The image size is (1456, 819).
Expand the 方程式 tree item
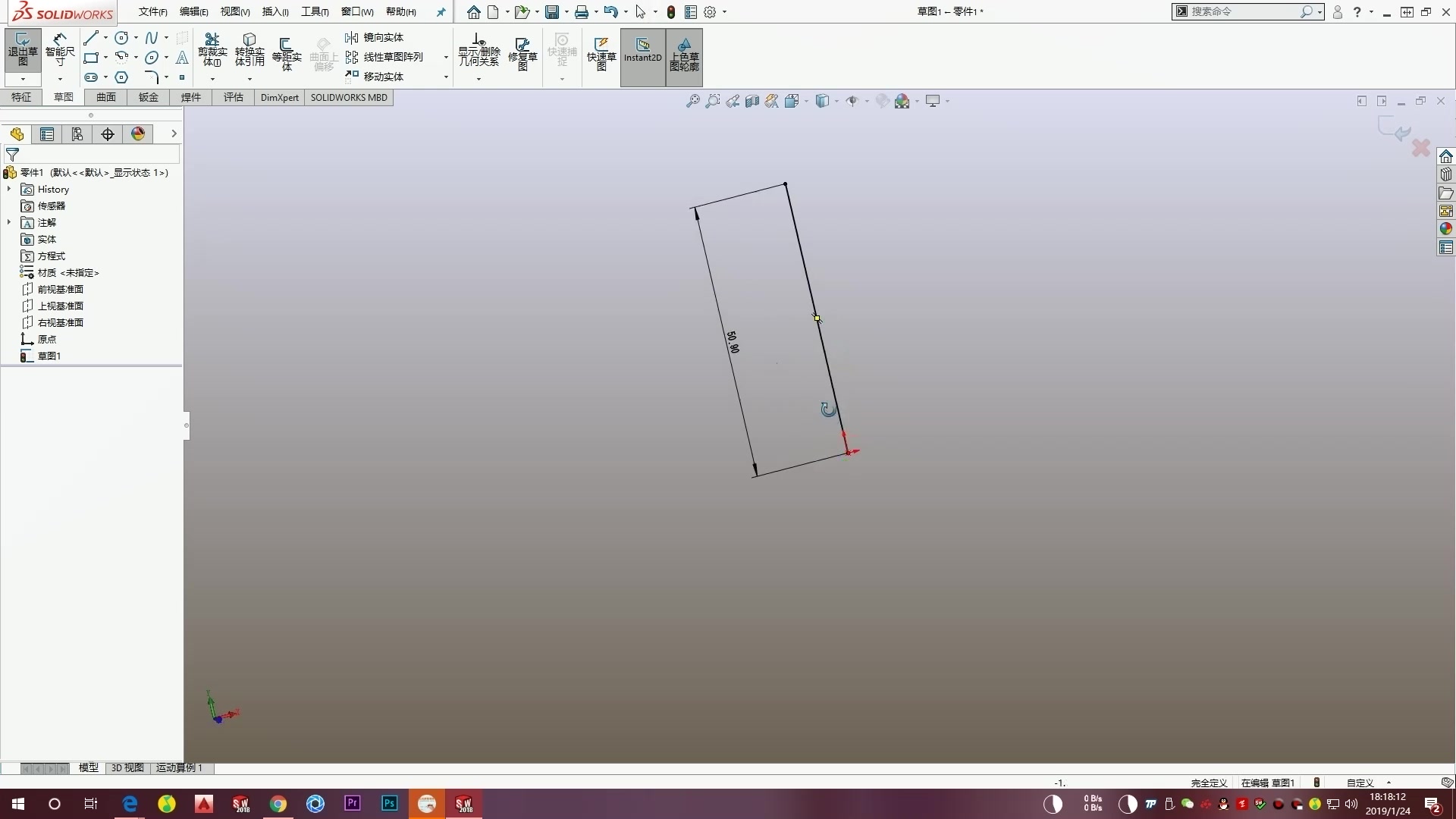click(x=8, y=255)
